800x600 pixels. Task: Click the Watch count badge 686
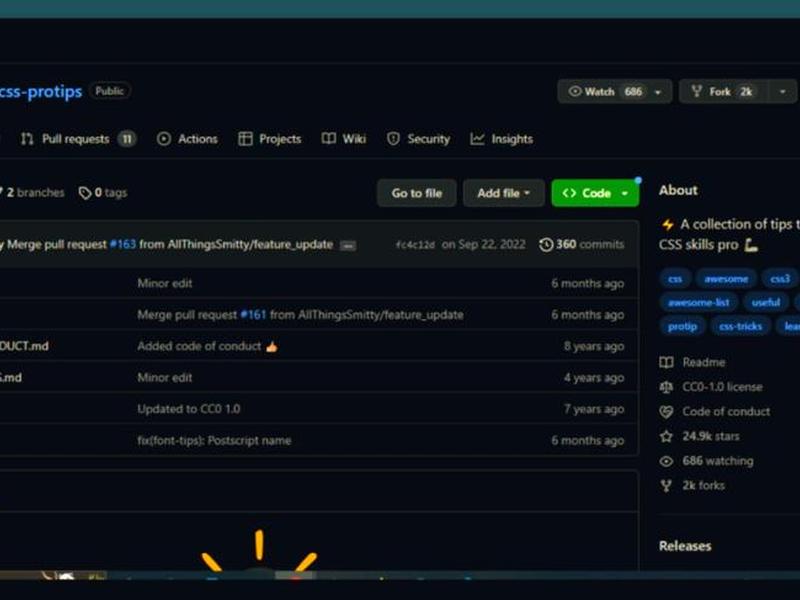633,92
